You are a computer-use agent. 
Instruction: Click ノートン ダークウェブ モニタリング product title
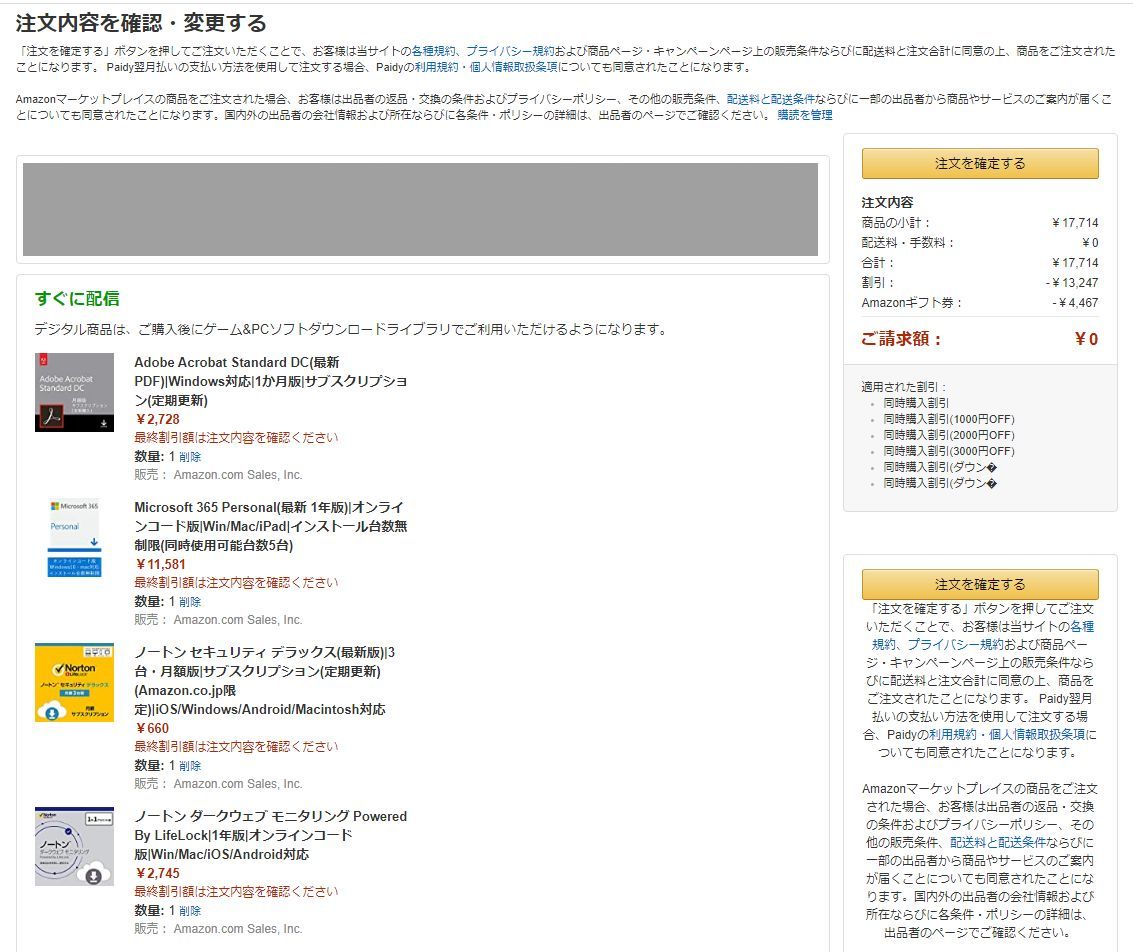tap(271, 835)
